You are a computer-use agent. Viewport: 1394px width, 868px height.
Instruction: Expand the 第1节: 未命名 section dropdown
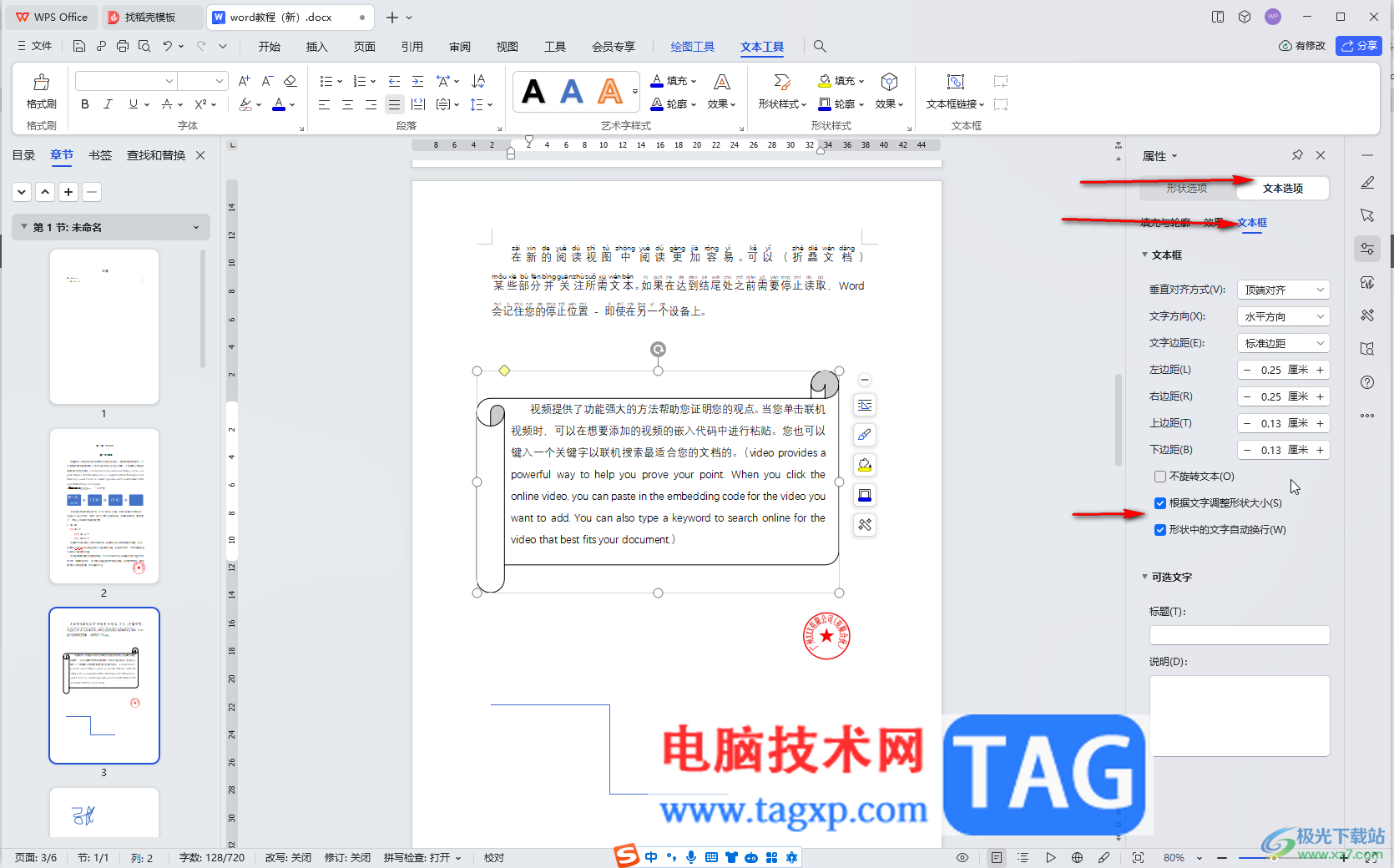(196, 227)
